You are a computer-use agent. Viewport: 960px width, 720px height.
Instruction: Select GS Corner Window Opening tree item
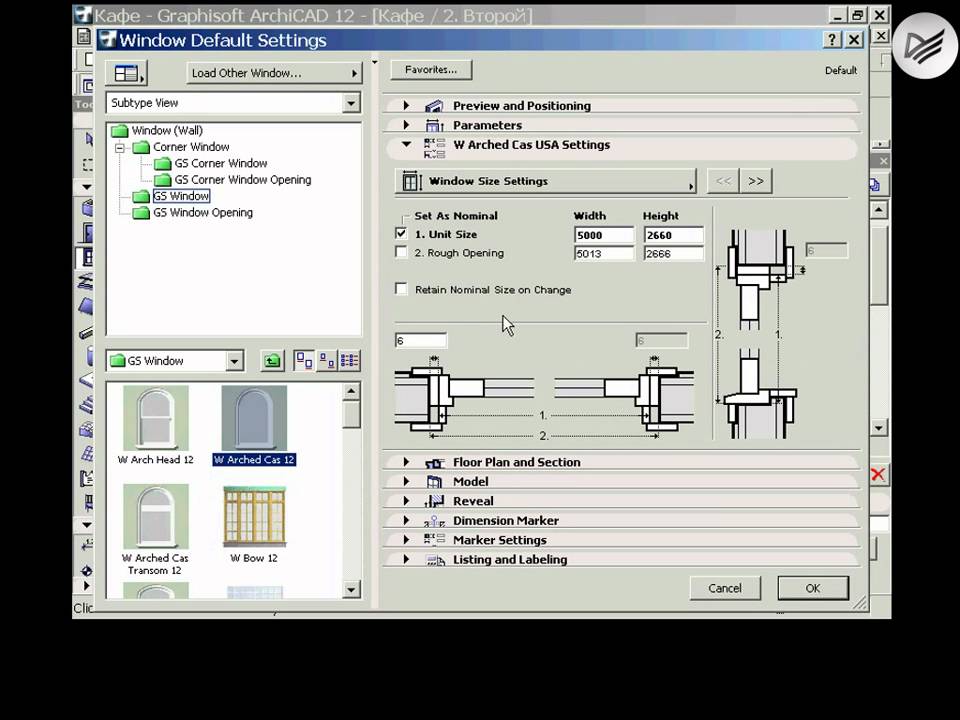coord(242,180)
